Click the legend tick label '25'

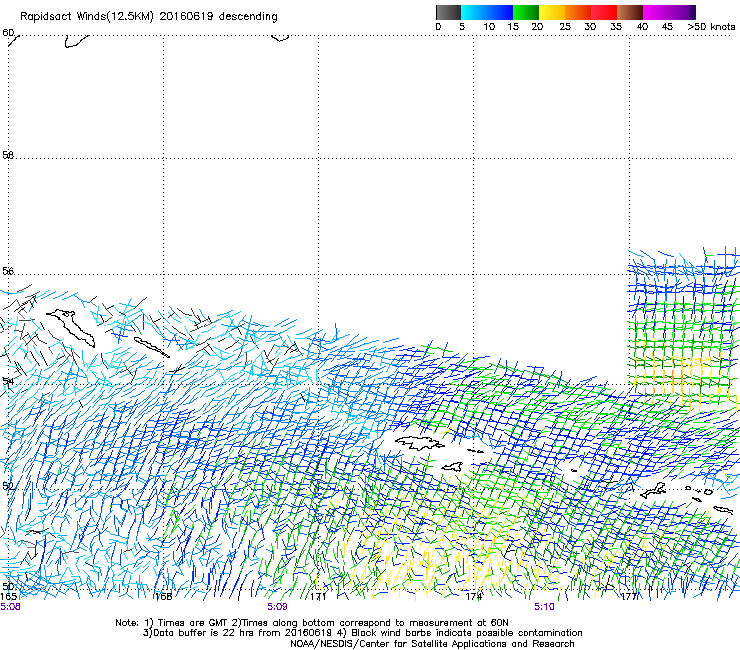565,27
